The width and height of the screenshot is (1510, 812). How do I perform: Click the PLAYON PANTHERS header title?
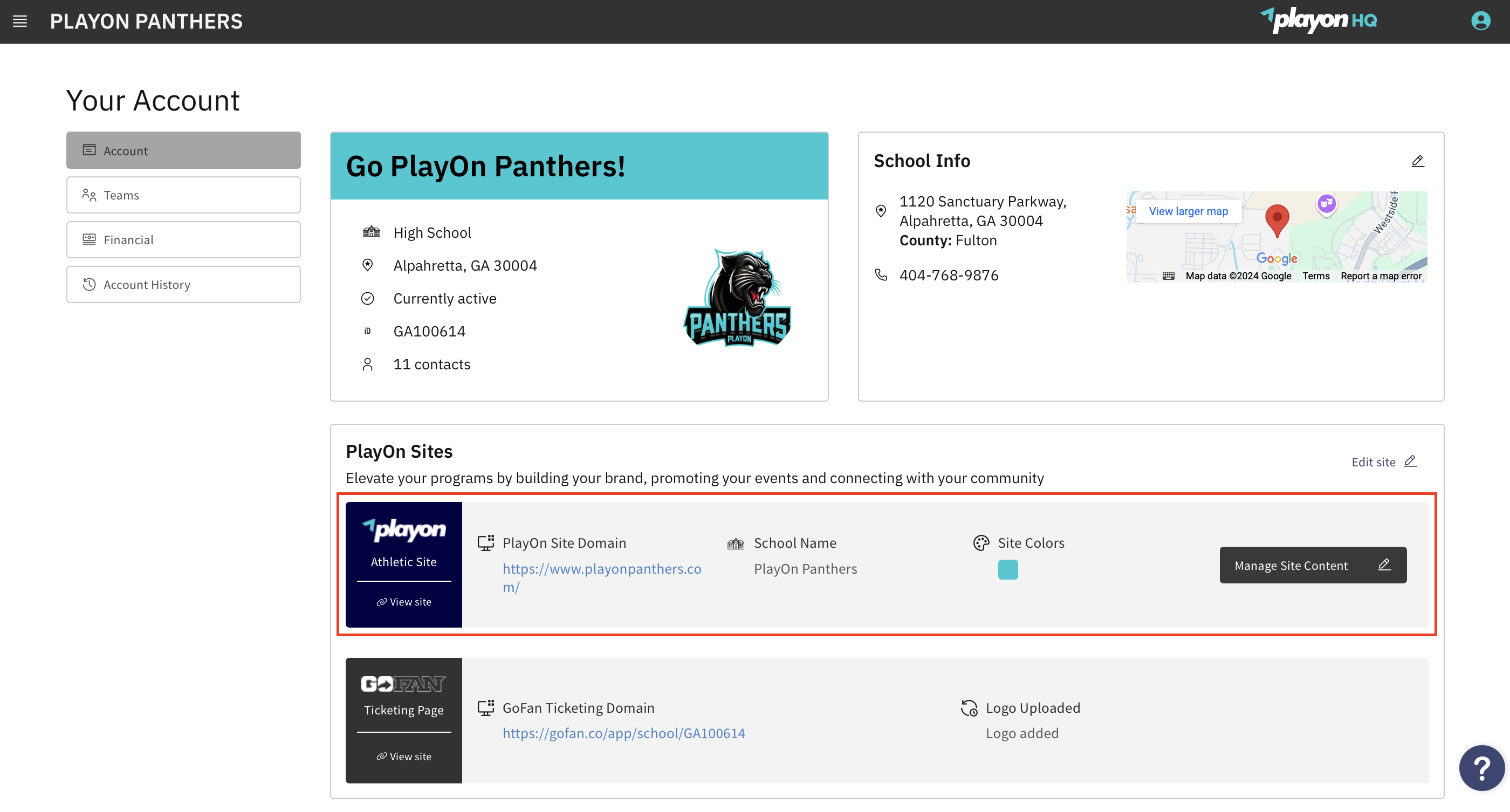click(x=146, y=22)
